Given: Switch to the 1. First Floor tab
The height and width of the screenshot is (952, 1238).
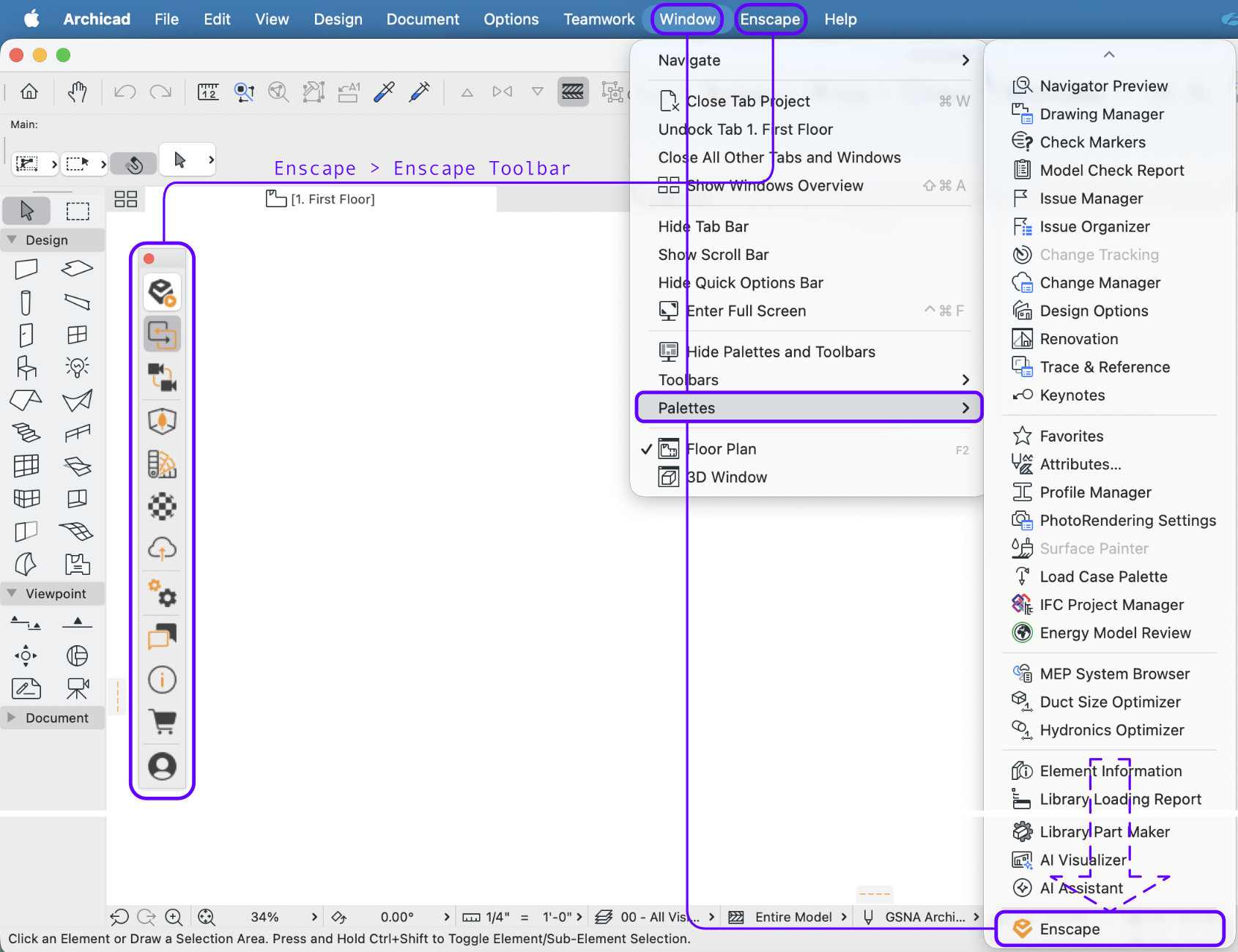Looking at the screenshot, I should [321, 198].
